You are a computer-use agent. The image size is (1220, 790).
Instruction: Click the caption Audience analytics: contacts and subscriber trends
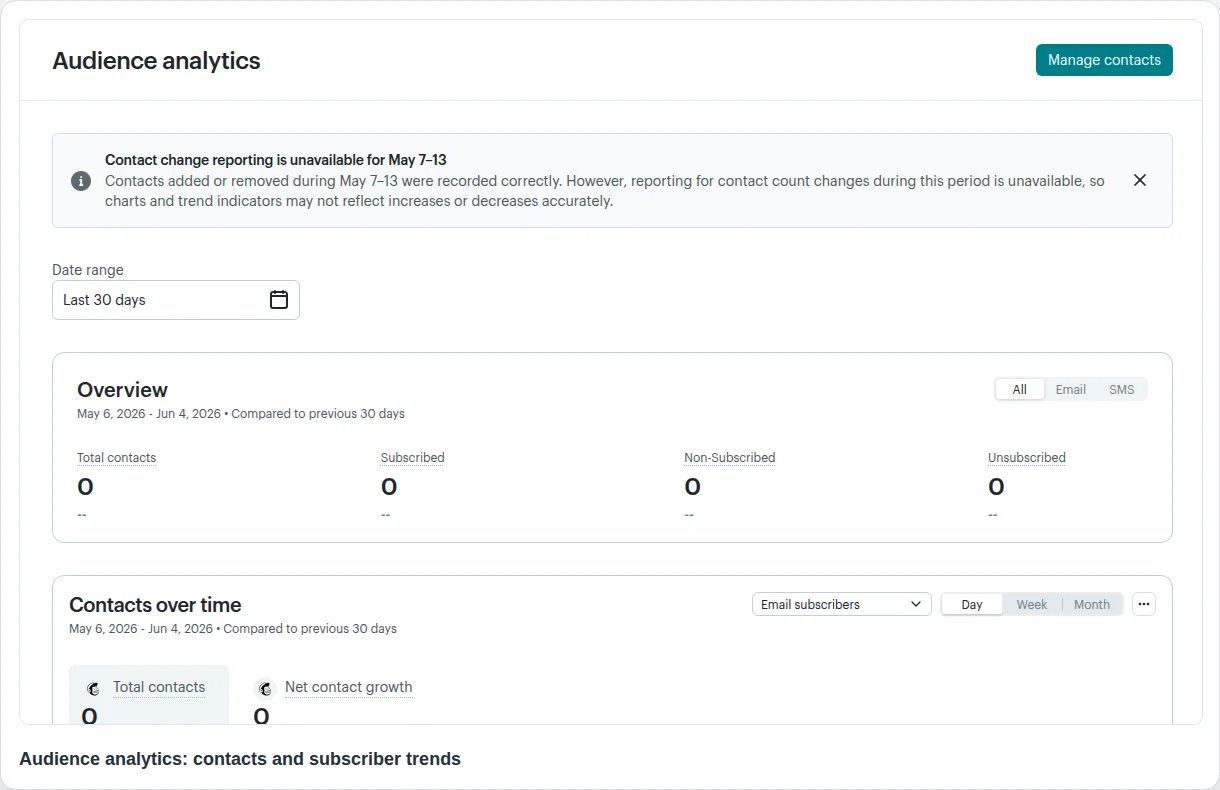click(x=240, y=759)
